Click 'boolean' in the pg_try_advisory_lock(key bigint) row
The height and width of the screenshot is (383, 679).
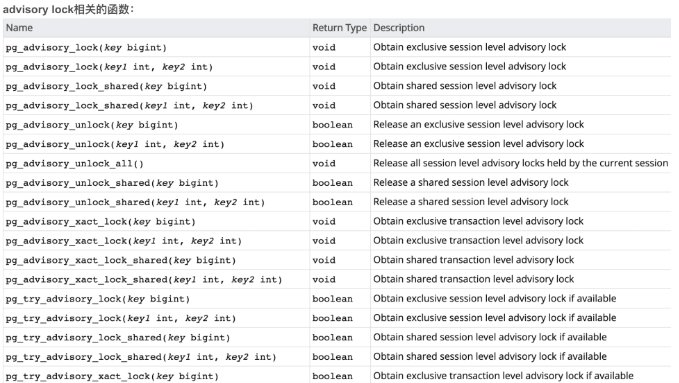pyautogui.click(x=333, y=299)
